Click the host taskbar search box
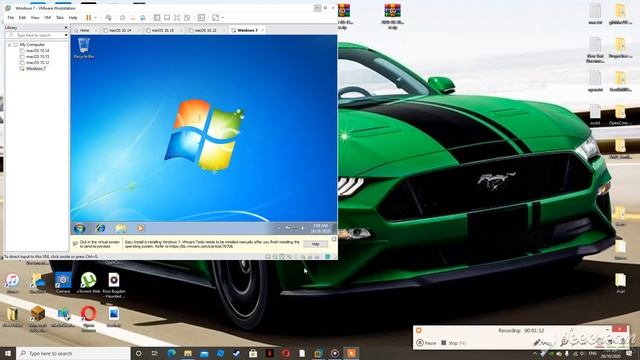This screenshot has height=360, width=640. coord(73,353)
